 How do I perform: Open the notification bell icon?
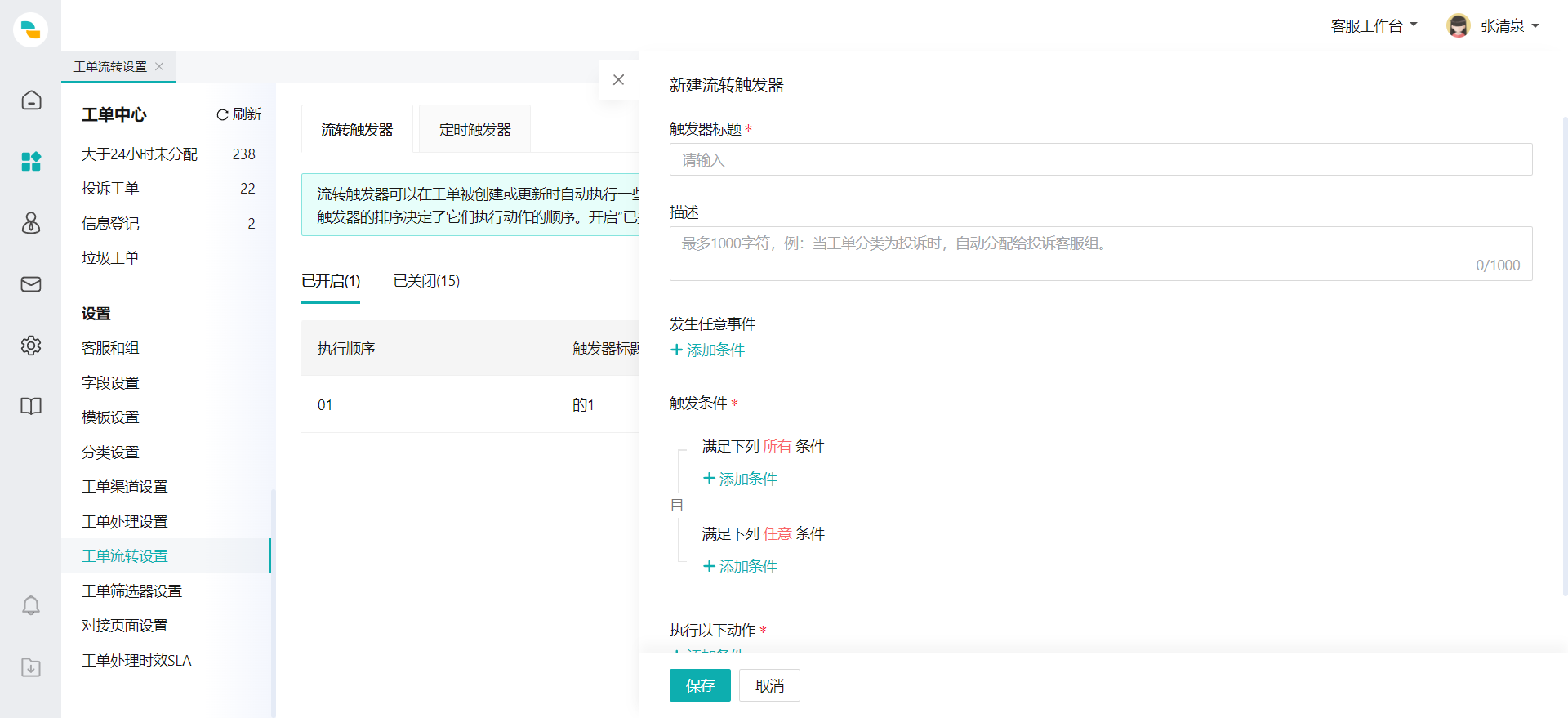point(31,605)
